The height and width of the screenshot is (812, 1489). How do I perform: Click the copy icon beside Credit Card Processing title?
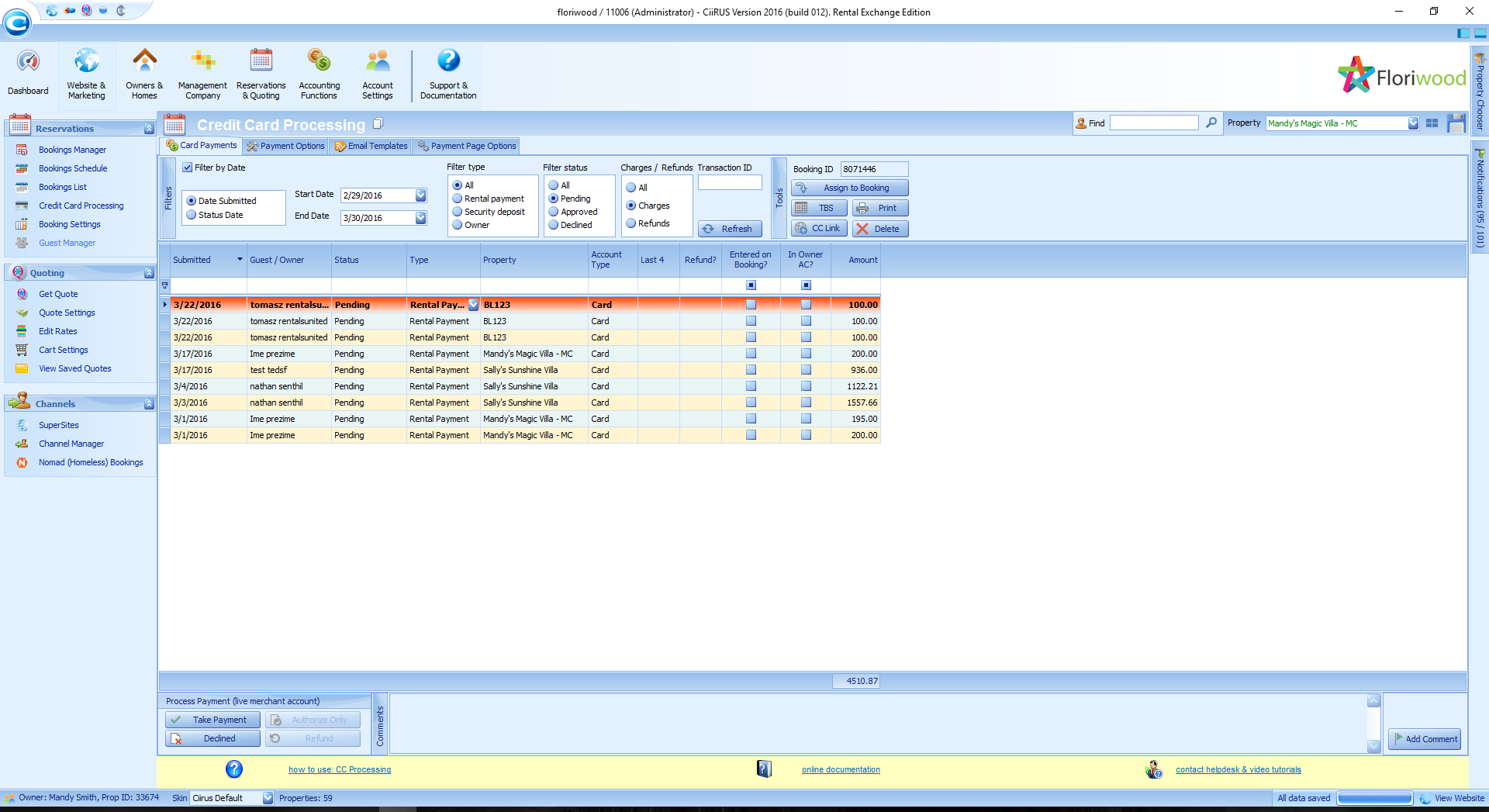378,123
